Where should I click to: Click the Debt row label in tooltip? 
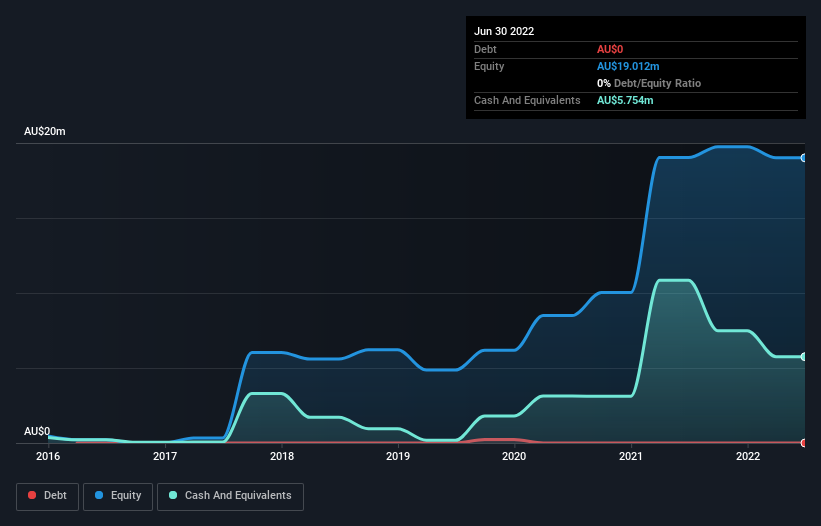(x=485, y=49)
